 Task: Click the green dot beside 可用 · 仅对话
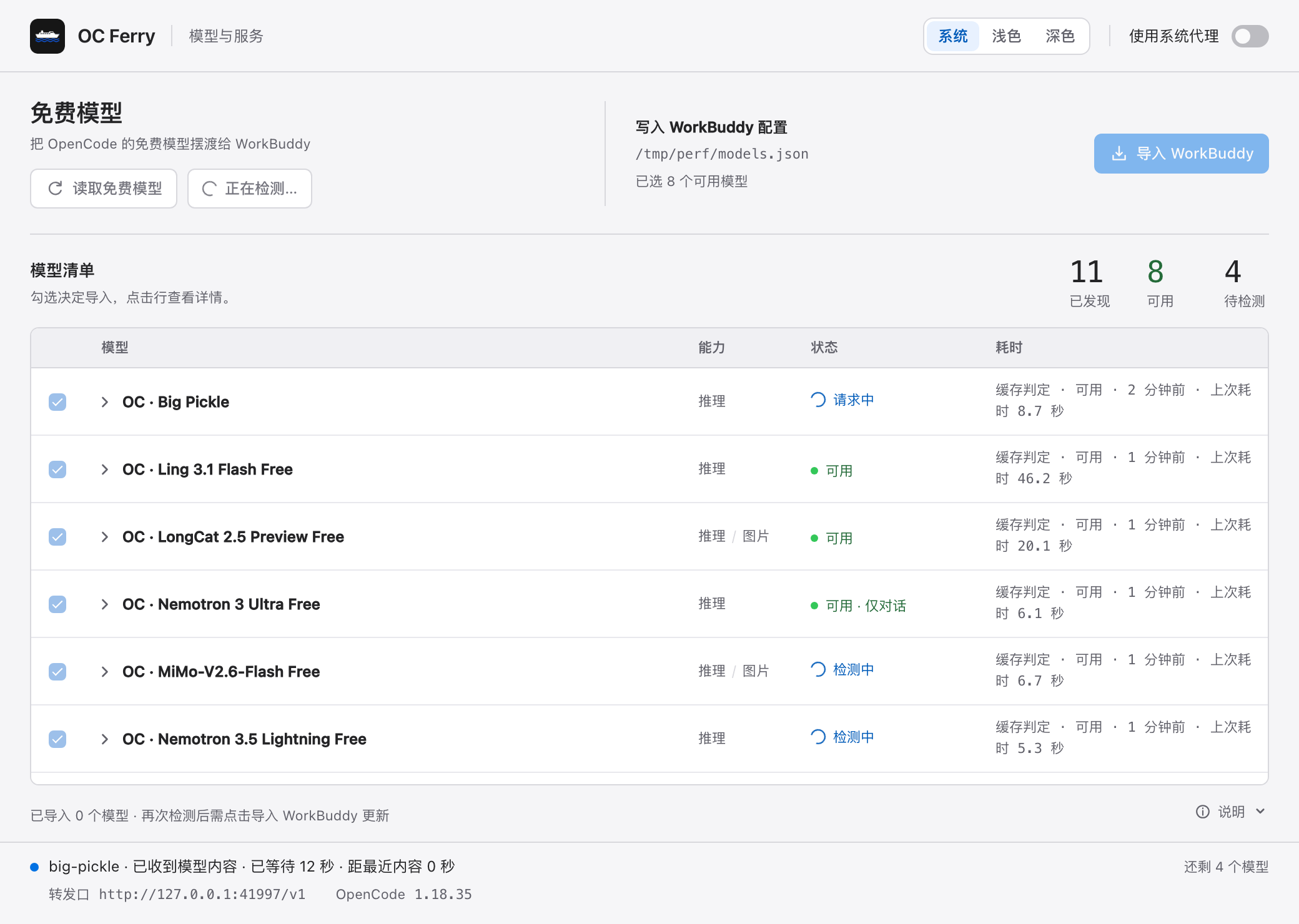point(814,606)
